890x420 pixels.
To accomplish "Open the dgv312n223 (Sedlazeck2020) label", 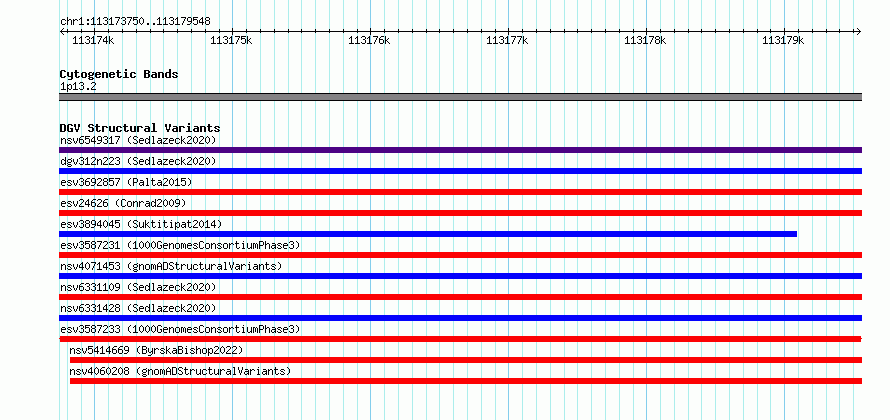I will pyautogui.click(x=138, y=161).
